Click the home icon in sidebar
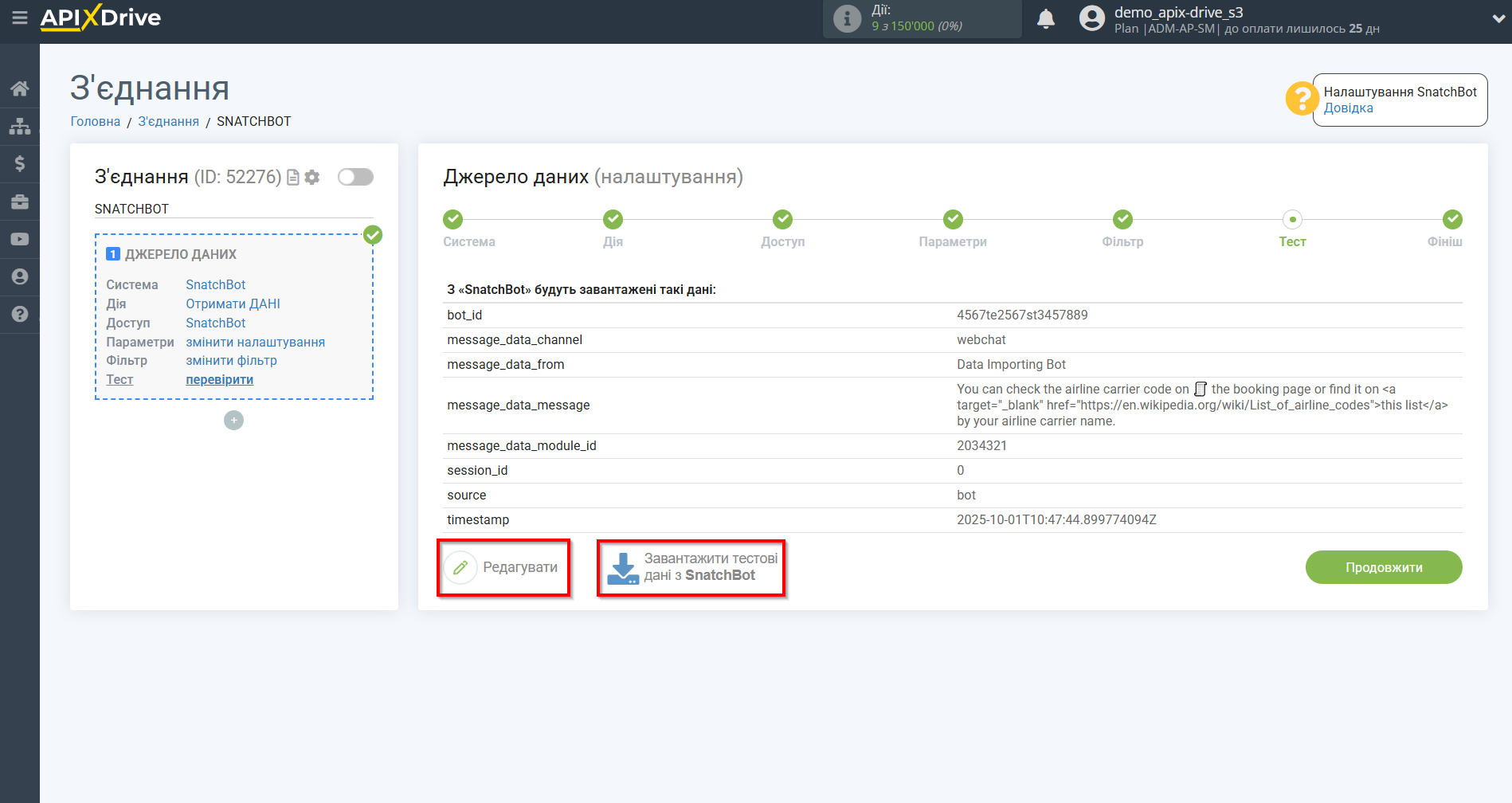Screen dimensions: 1512x803 click(20, 88)
